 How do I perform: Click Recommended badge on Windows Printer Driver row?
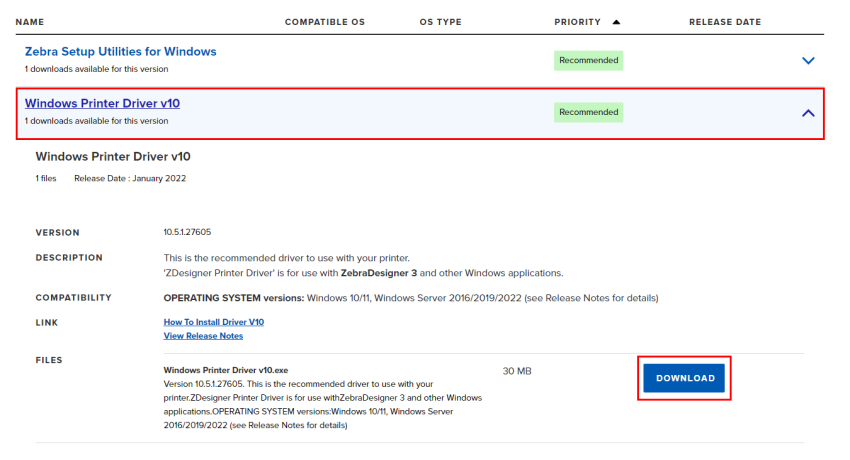(x=588, y=112)
